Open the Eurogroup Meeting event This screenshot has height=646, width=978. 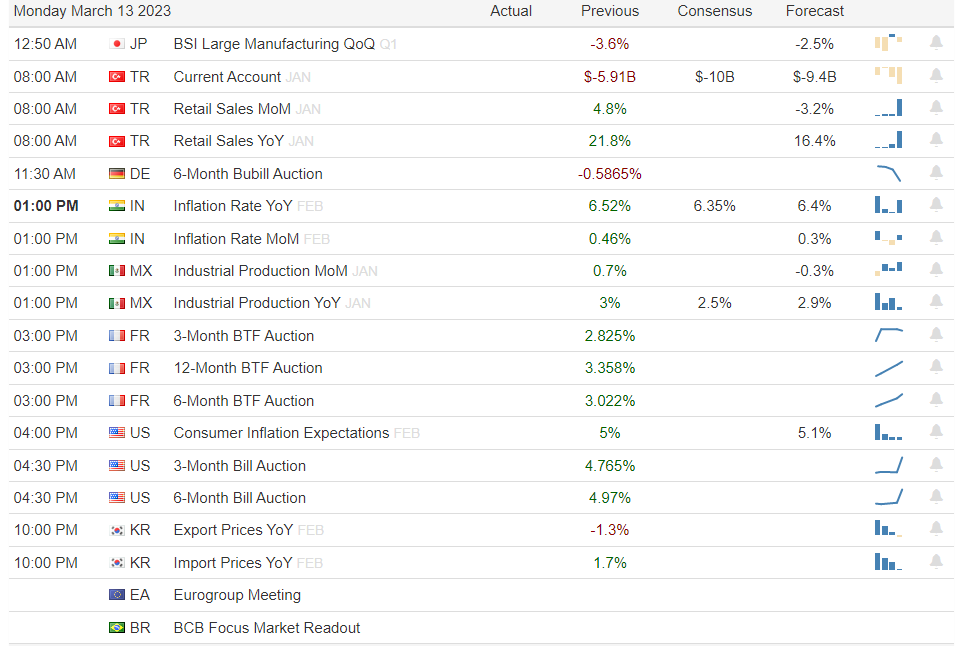point(237,595)
